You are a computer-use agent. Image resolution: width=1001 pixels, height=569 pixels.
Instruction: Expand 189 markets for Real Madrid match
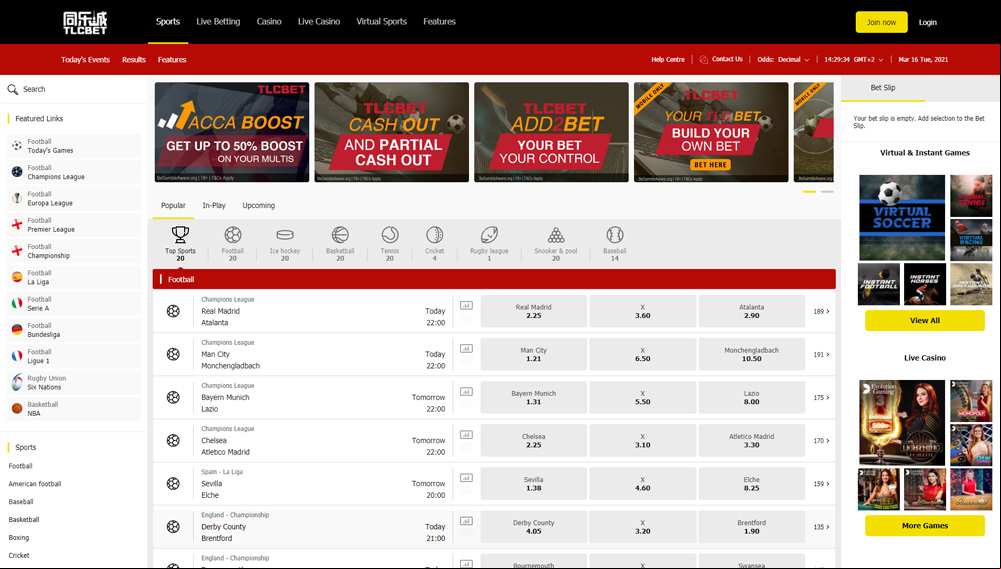coord(821,312)
